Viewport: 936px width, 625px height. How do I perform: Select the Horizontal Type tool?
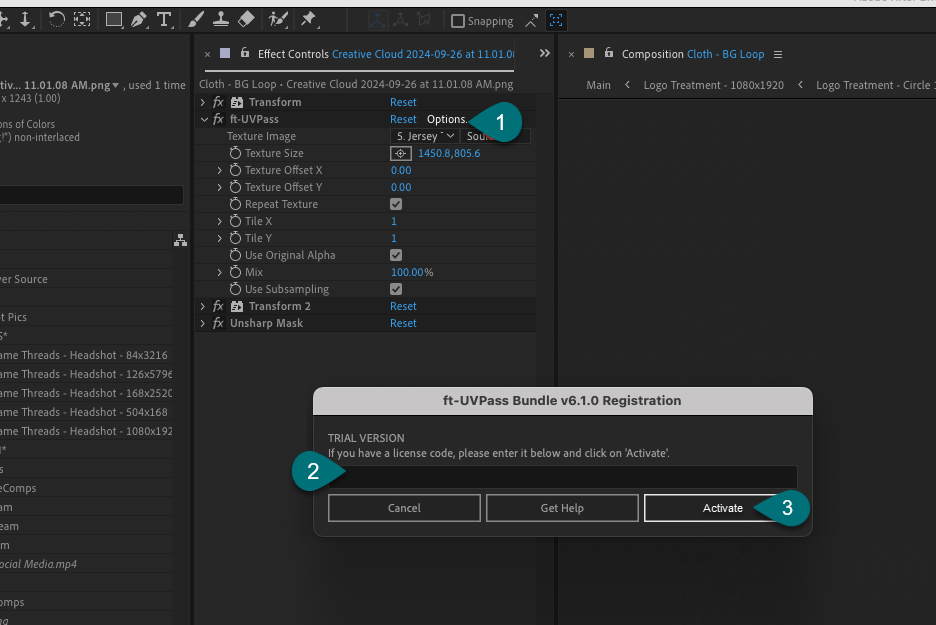[164, 20]
